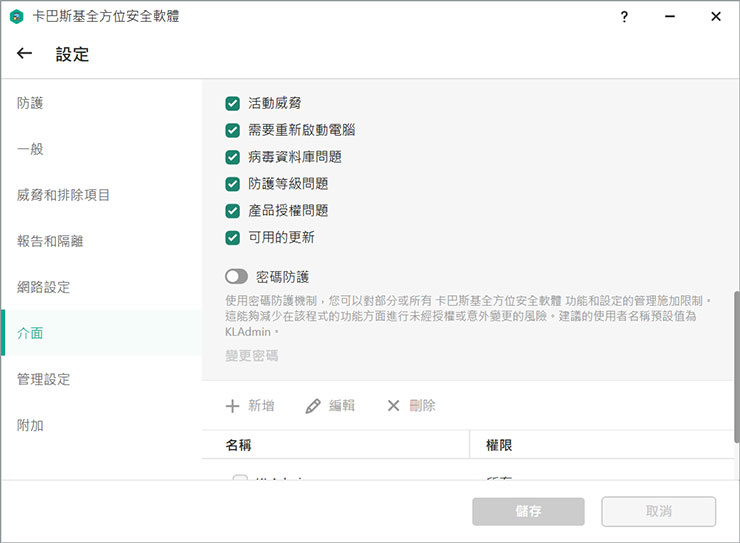Open the 威脅和排除項目 section
Screen dimensions: 740x543
click(101, 195)
